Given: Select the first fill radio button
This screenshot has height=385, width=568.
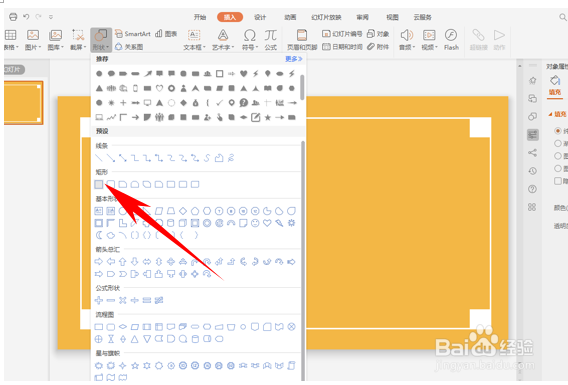Looking at the screenshot, I should coord(558,131).
